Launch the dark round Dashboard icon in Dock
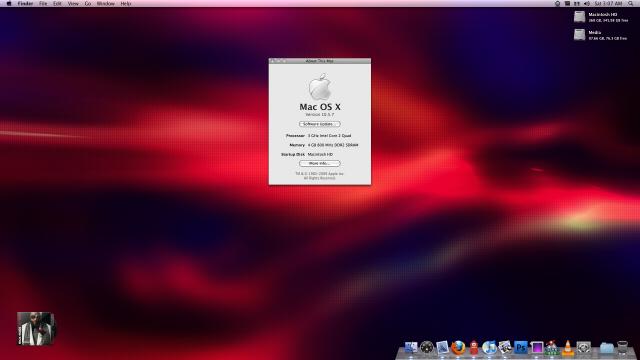Image resolution: width=640 pixels, height=360 pixels. 427,348
